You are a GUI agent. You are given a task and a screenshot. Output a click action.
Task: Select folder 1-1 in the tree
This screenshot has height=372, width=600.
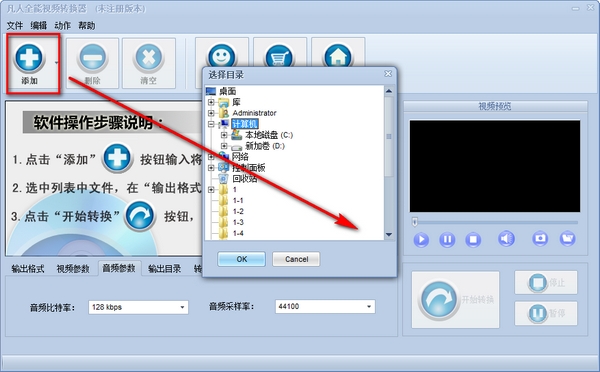pyautogui.click(x=238, y=201)
